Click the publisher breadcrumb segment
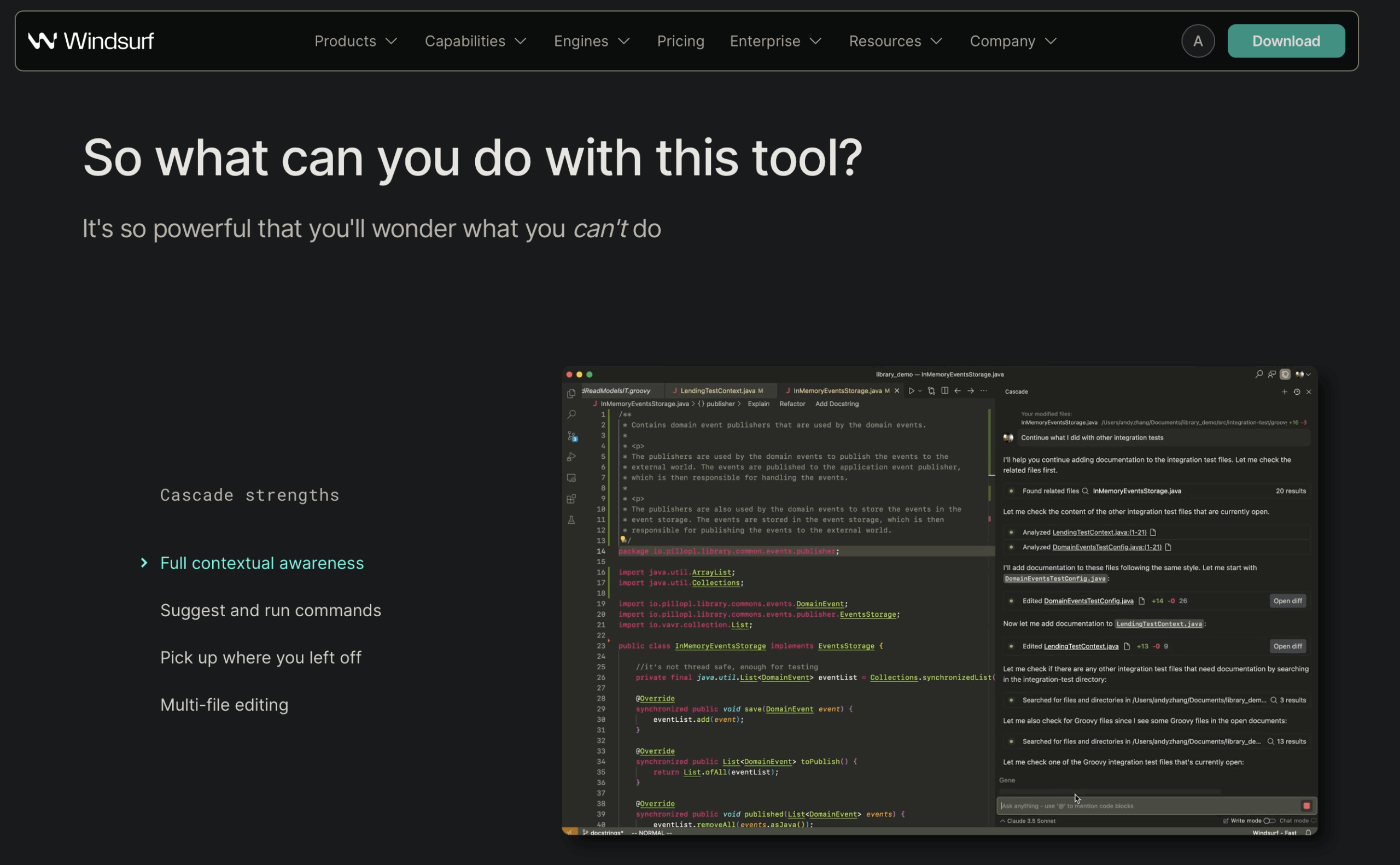The image size is (1400, 865). 720,404
